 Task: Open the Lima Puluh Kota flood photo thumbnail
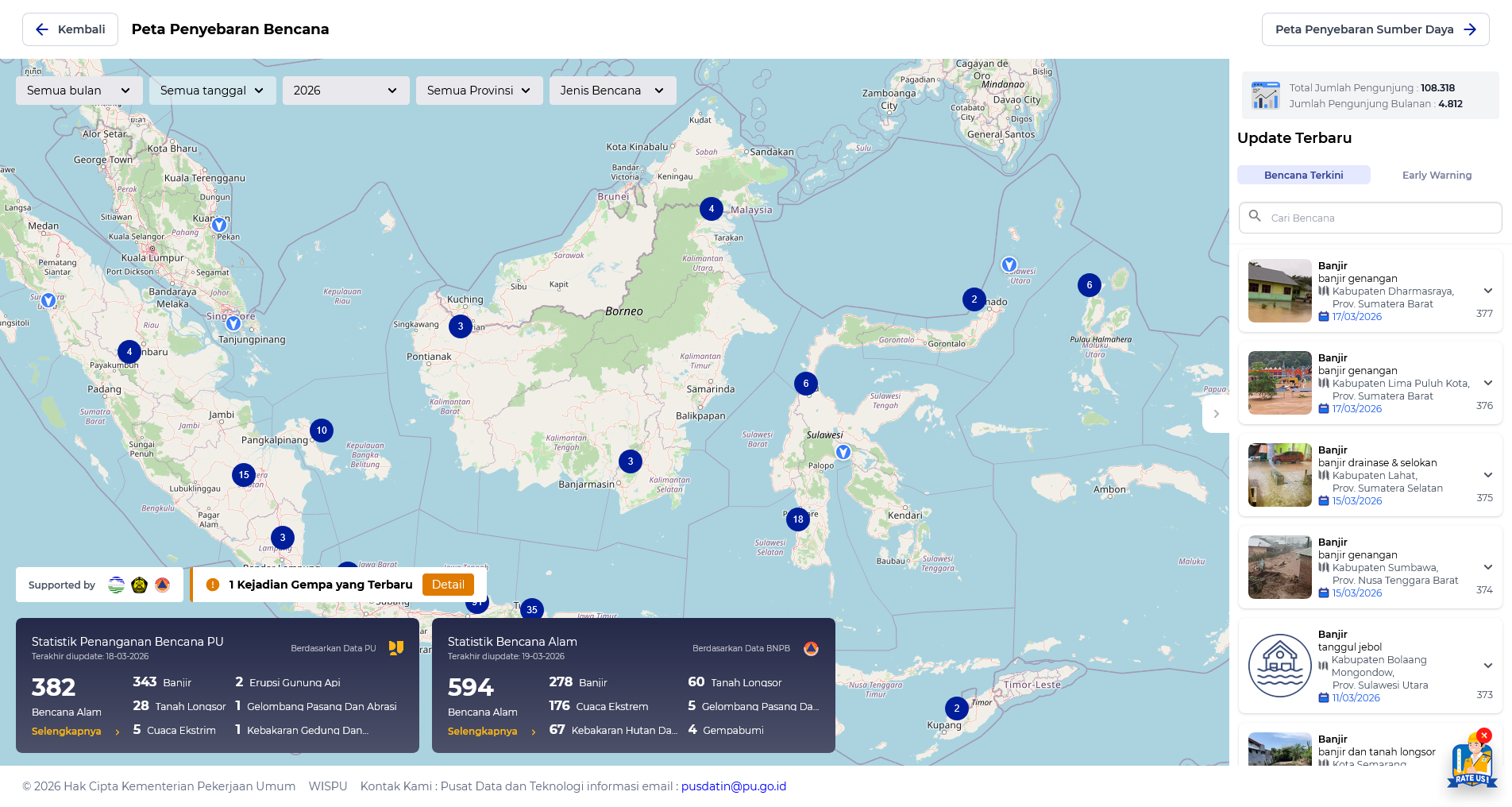(x=1280, y=383)
